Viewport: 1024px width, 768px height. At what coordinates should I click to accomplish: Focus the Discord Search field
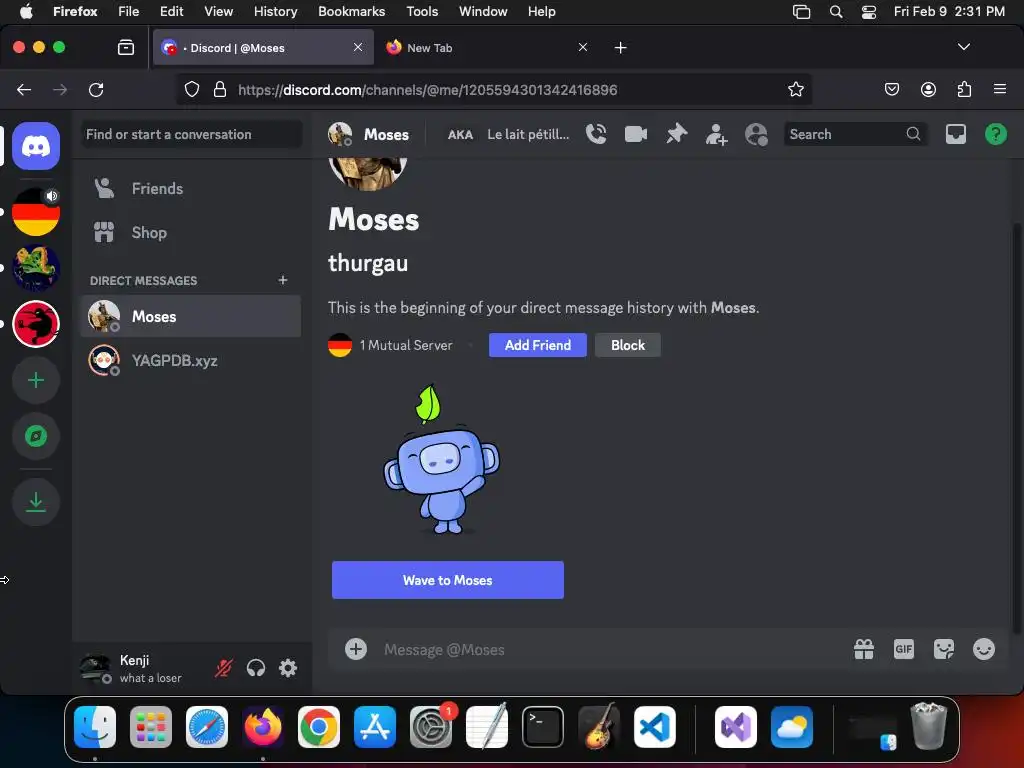[x=854, y=134]
